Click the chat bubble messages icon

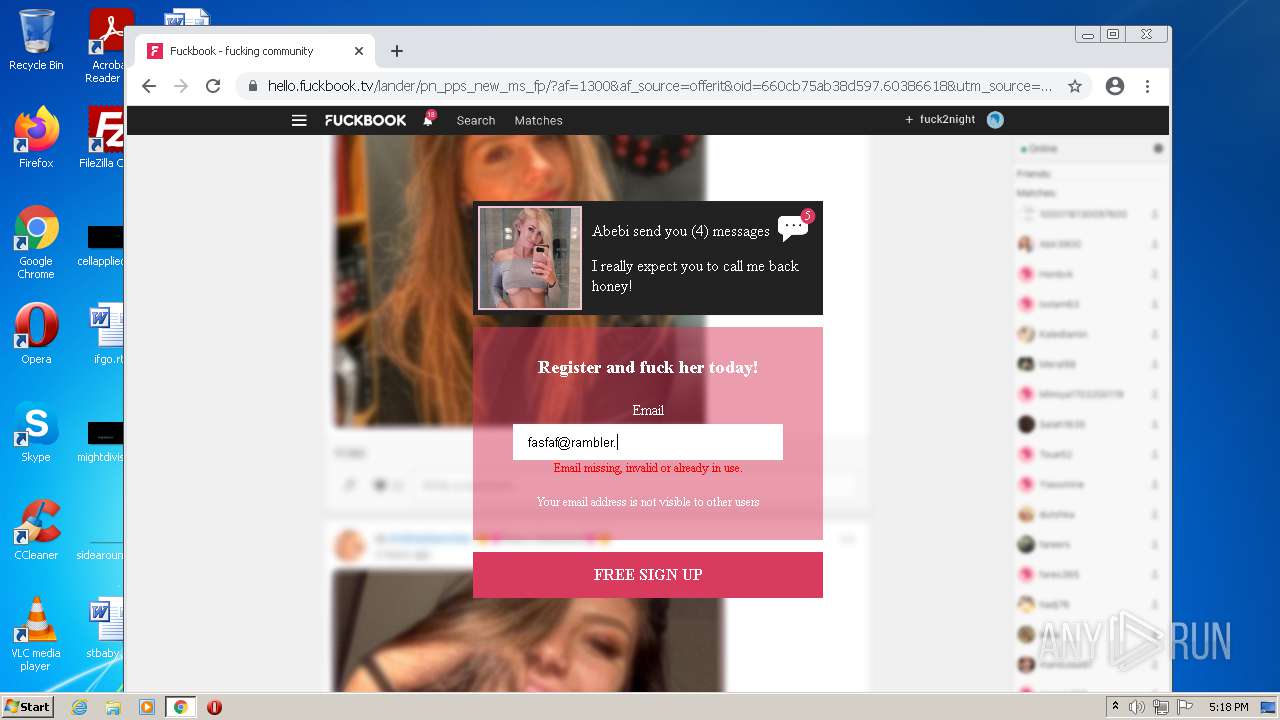pyautogui.click(x=793, y=226)
